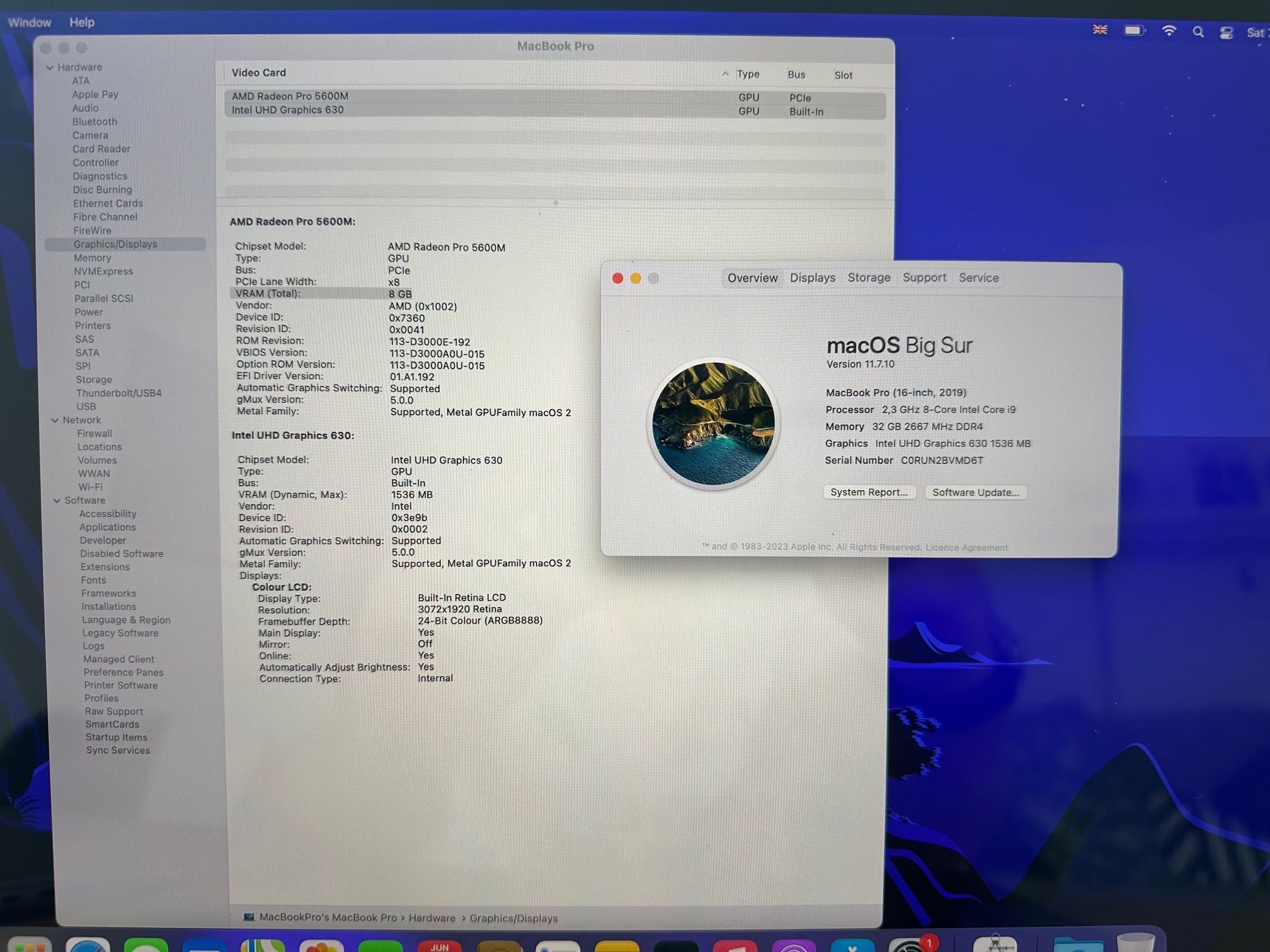Open the Help menu
Image resolution: width=1270 pixels, height=952 pixels.
82,22
